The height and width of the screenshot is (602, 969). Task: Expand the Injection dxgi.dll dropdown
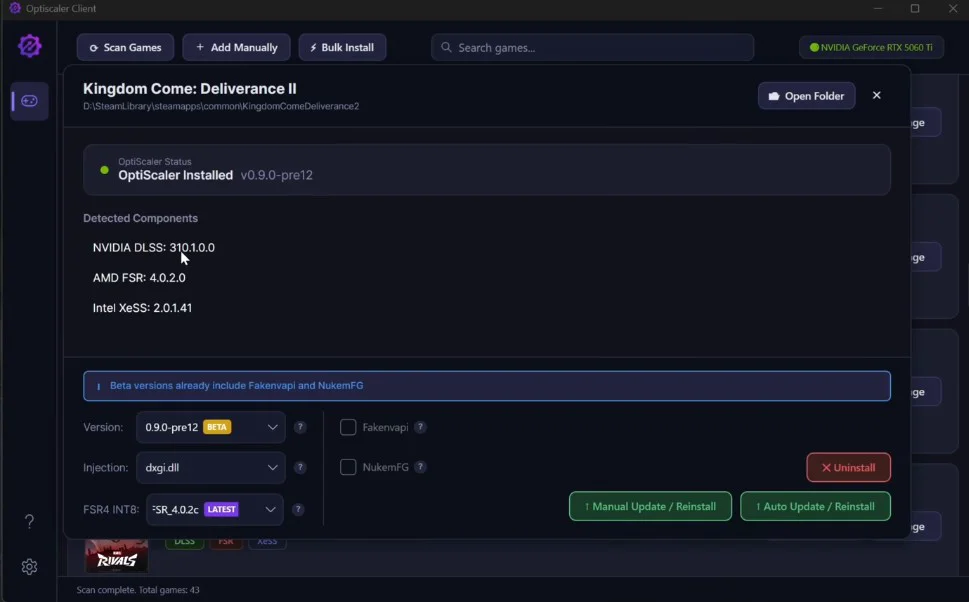pos(211,467)
